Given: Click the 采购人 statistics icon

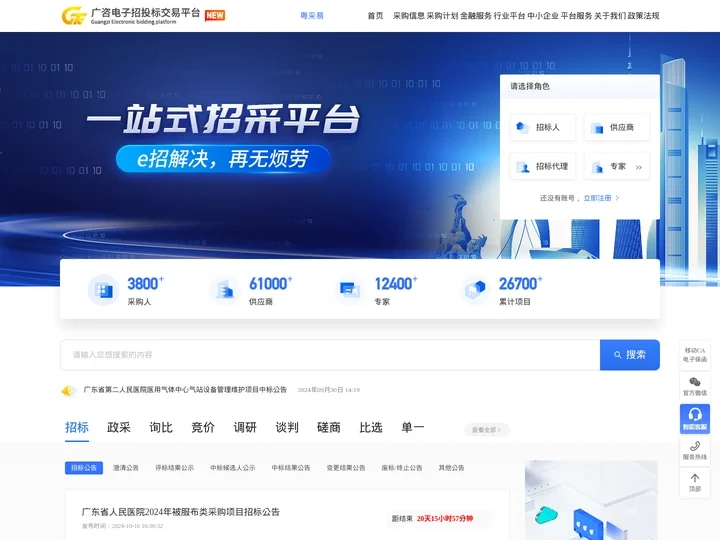Looking at the screenshot, I should (x=103, y=290).
